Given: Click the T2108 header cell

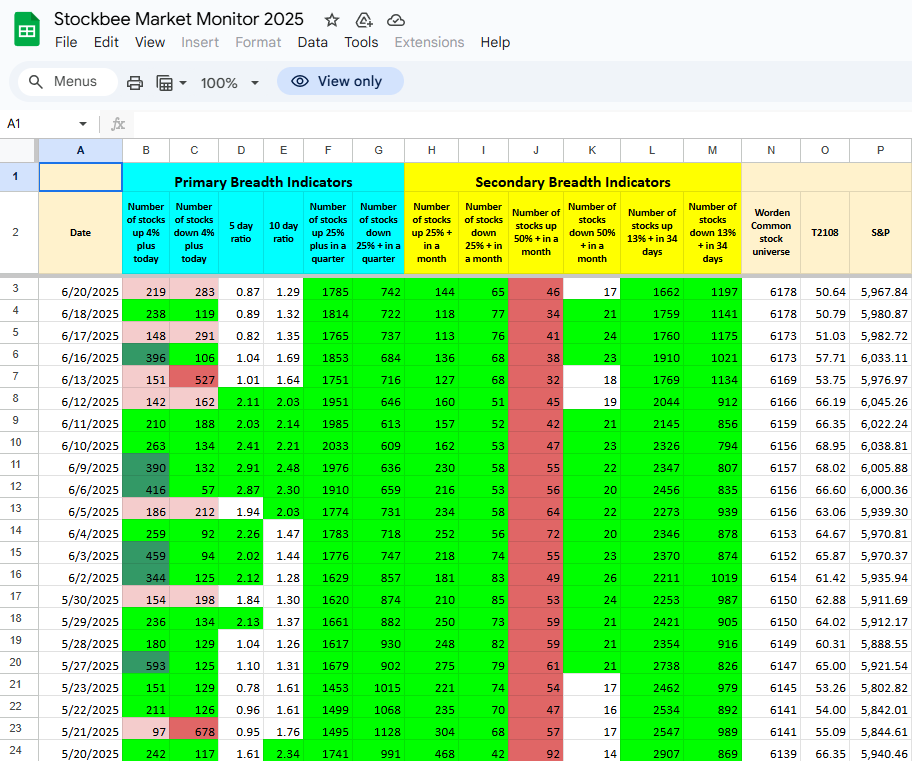Looking at the screenshot, I should point(825,233).
